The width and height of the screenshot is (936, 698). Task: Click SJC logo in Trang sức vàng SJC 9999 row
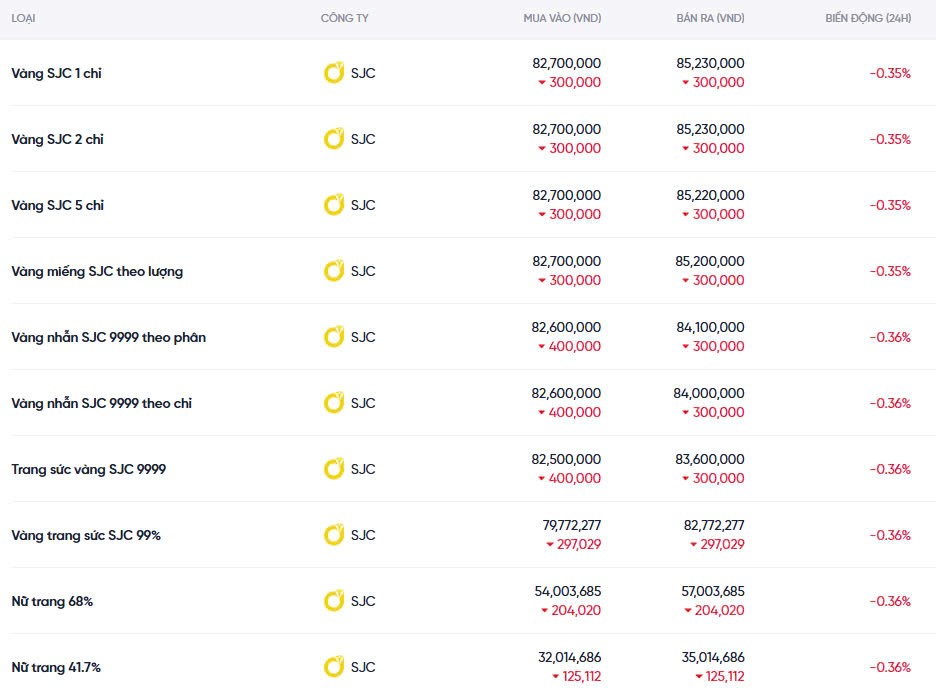[334, 469]
